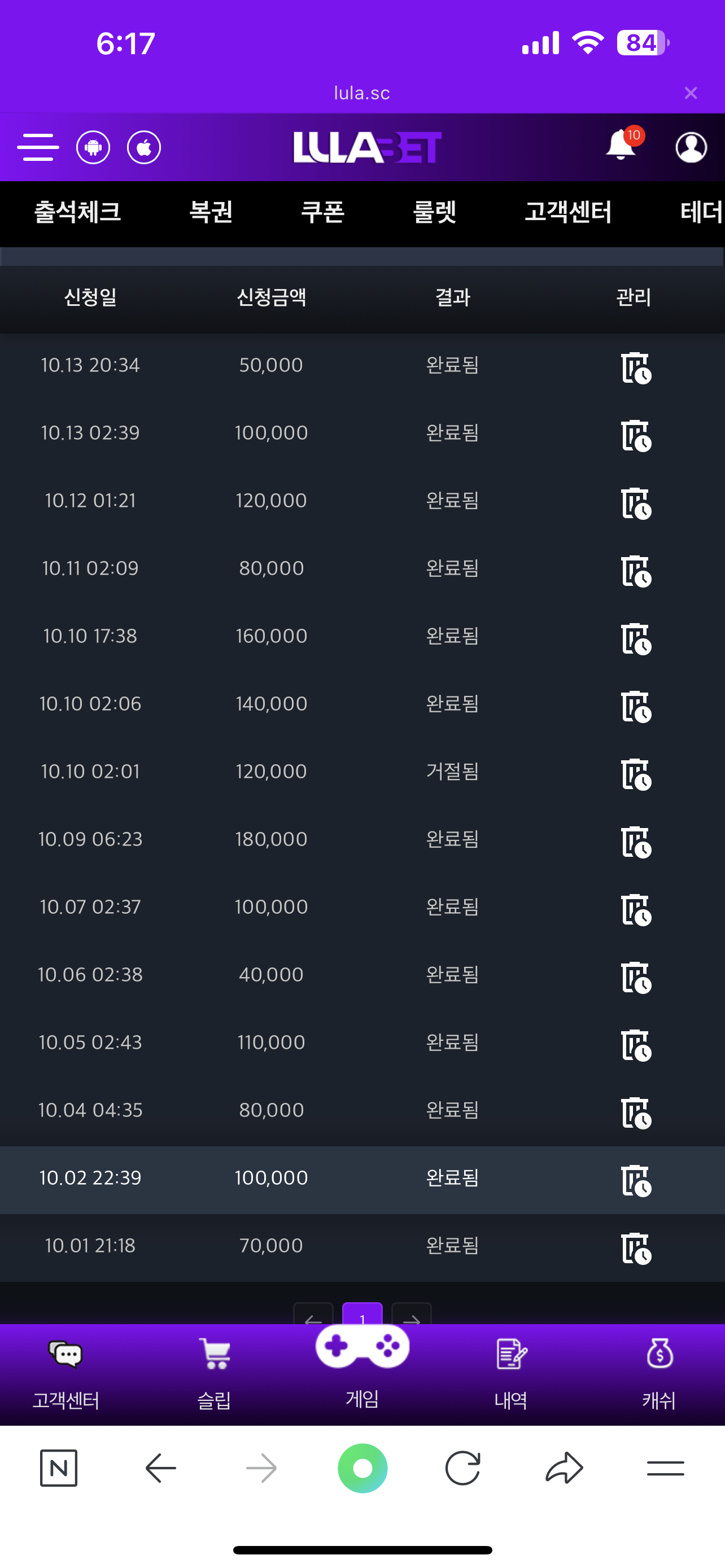Tap the Android app download icon
Viewport: 725px width, 1568px height.
click(x=93, y=147)
